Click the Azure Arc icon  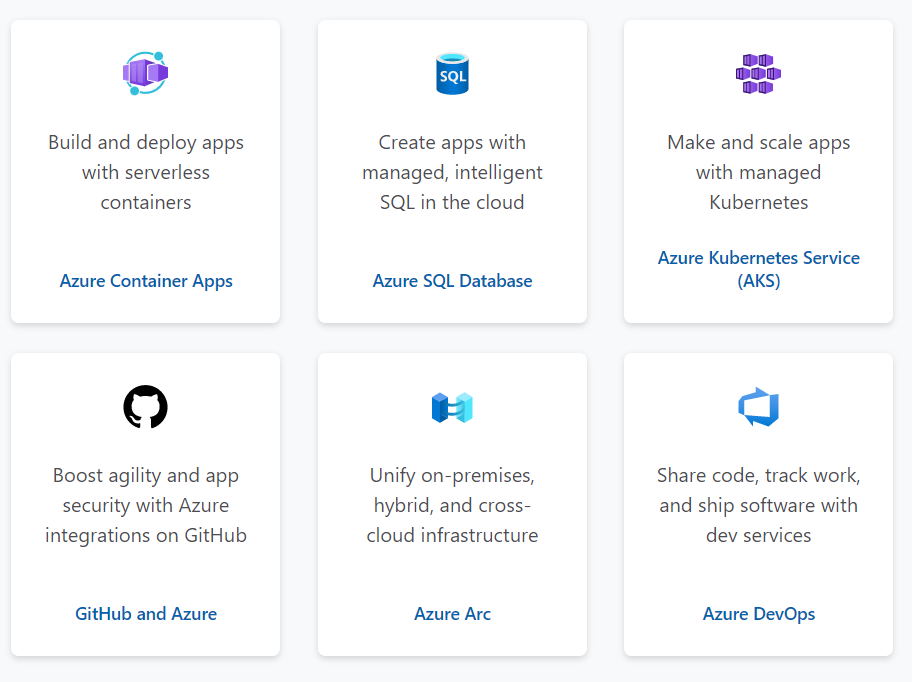point(453,407)
